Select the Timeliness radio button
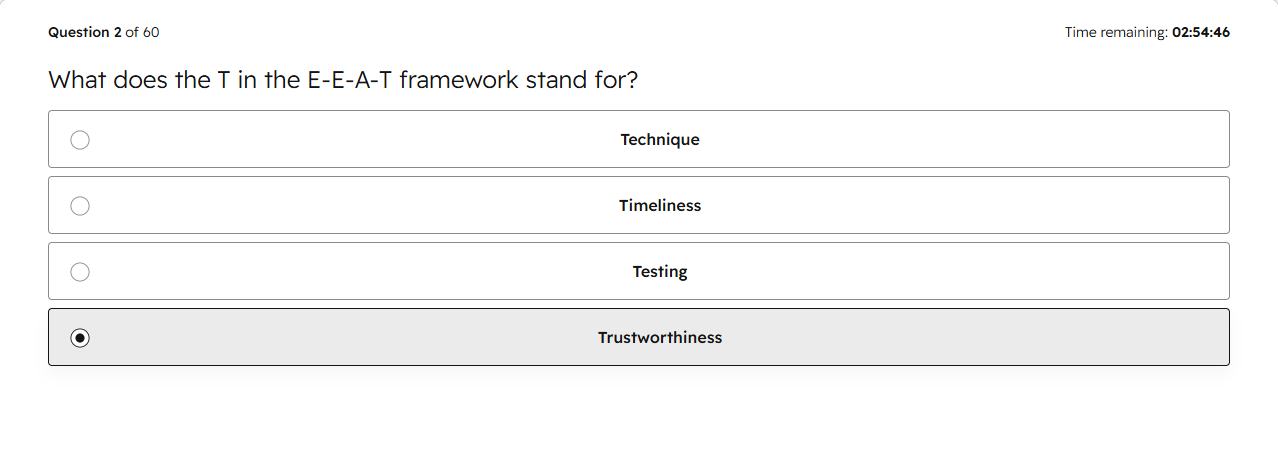 (80, 206)
